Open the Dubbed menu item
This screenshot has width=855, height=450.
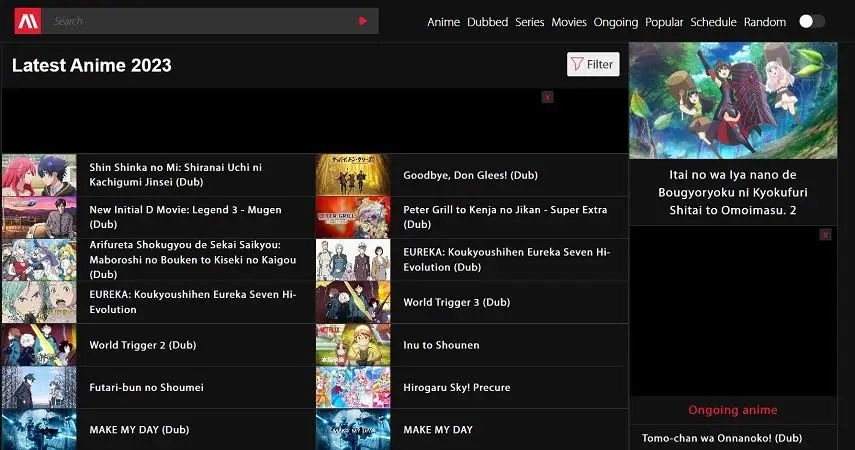click(487, 22)
